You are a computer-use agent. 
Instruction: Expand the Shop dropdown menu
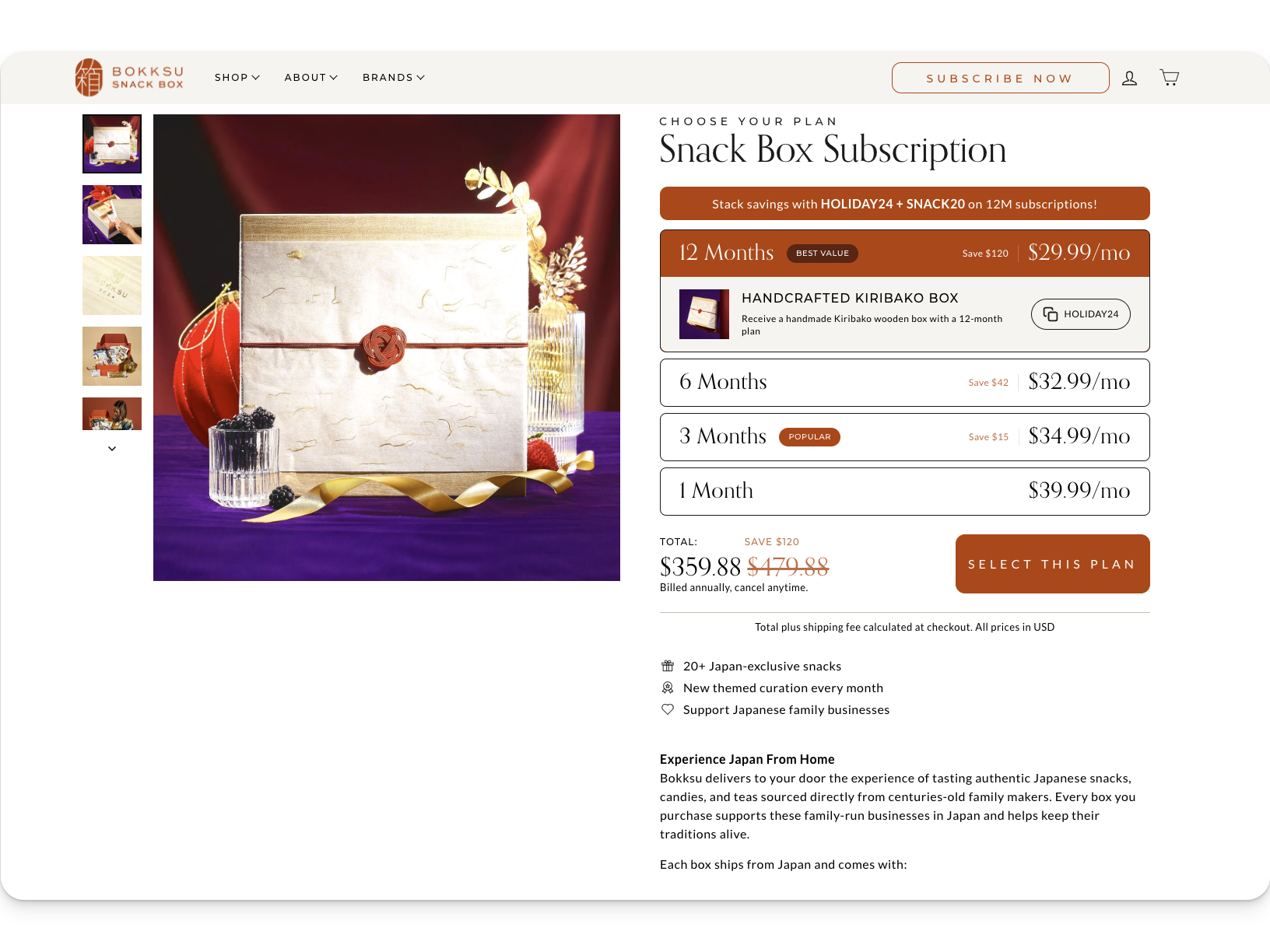point(237,78)
